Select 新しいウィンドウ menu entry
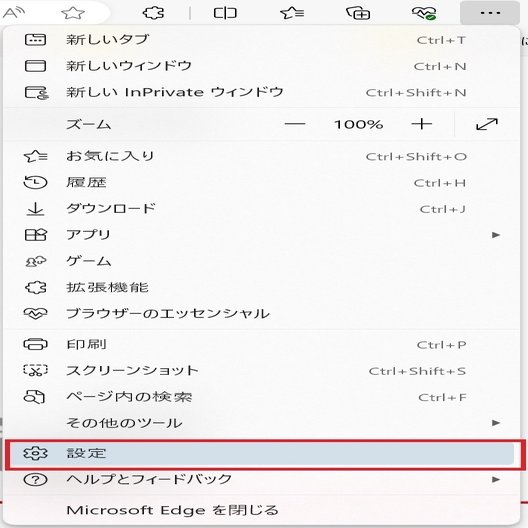The width and height of the screenshot is (528, 528). 261,66
